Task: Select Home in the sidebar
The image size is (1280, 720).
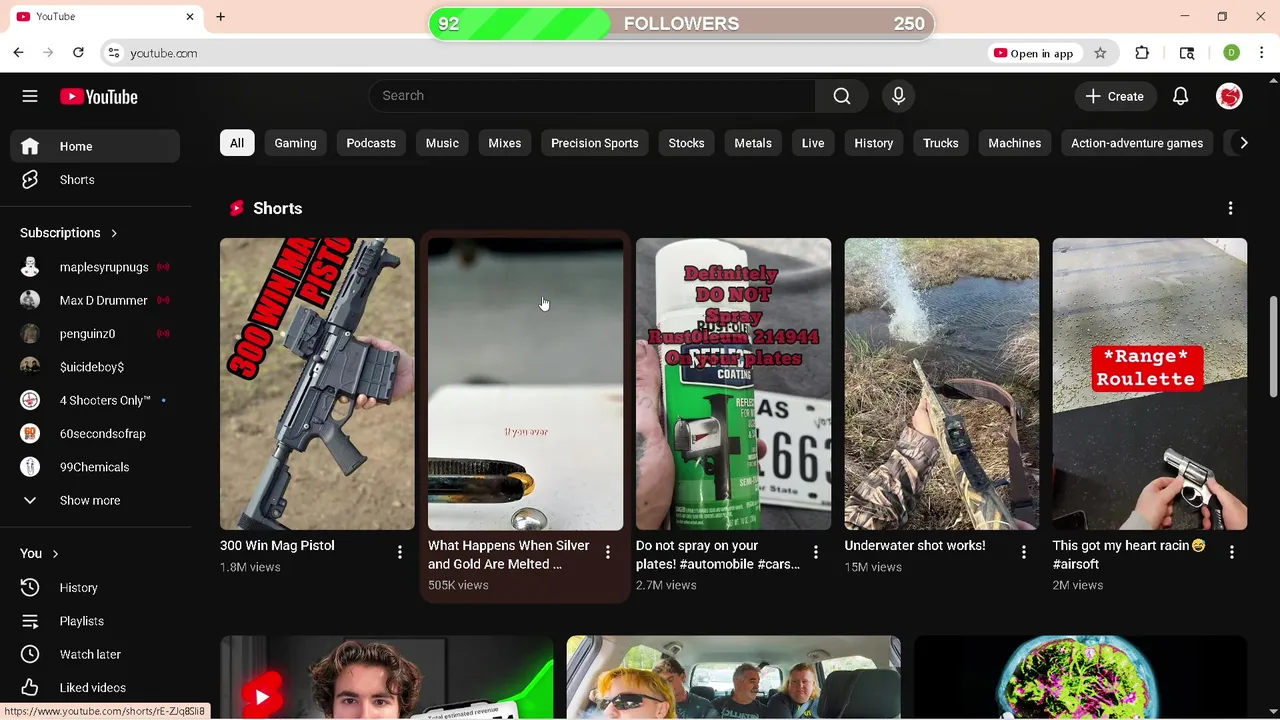Action: click(x=95, y=146)
